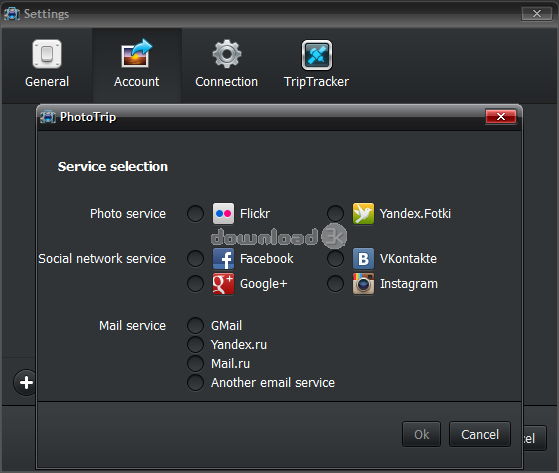
Task: Select the Instagram radio button
Action: coord(335,284)
